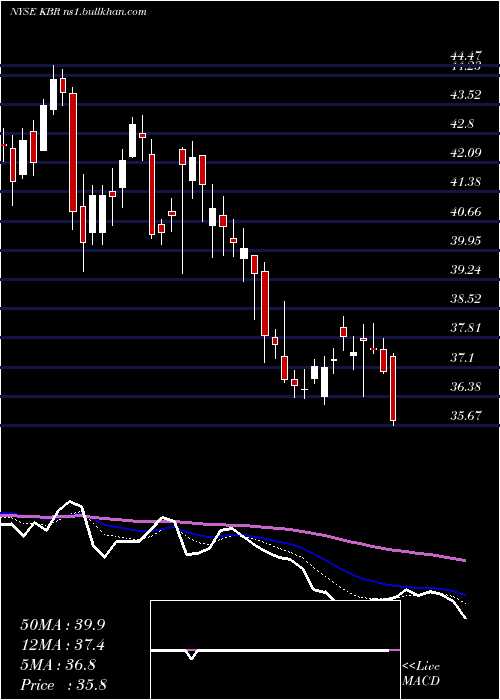Image resolution: width=500 pixels, height=700 pixels.
Task: Select the 40.66 price level label
Action: 466,211
